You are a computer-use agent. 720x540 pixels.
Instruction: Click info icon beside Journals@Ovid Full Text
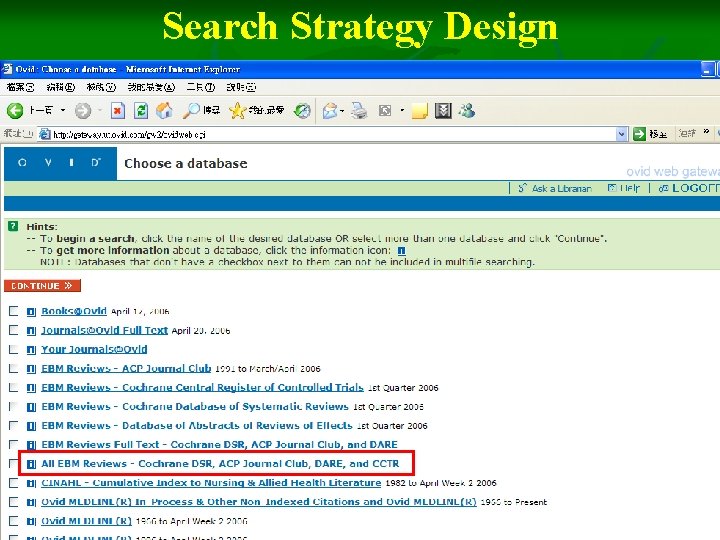coord(31,331)
